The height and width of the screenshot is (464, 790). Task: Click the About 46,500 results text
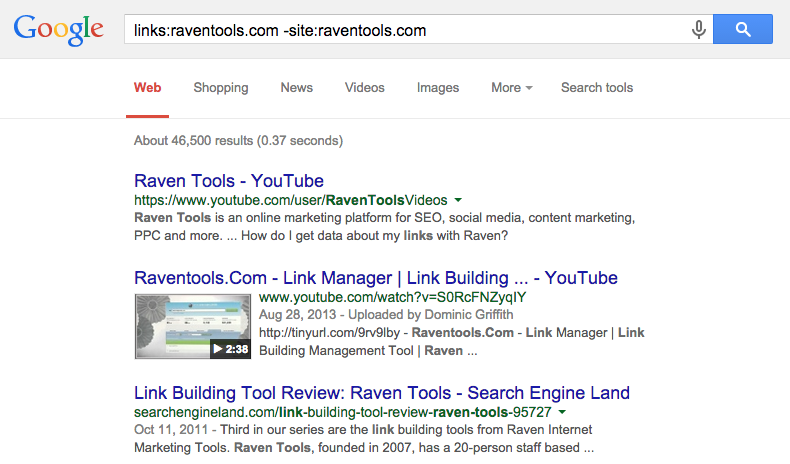238,141
